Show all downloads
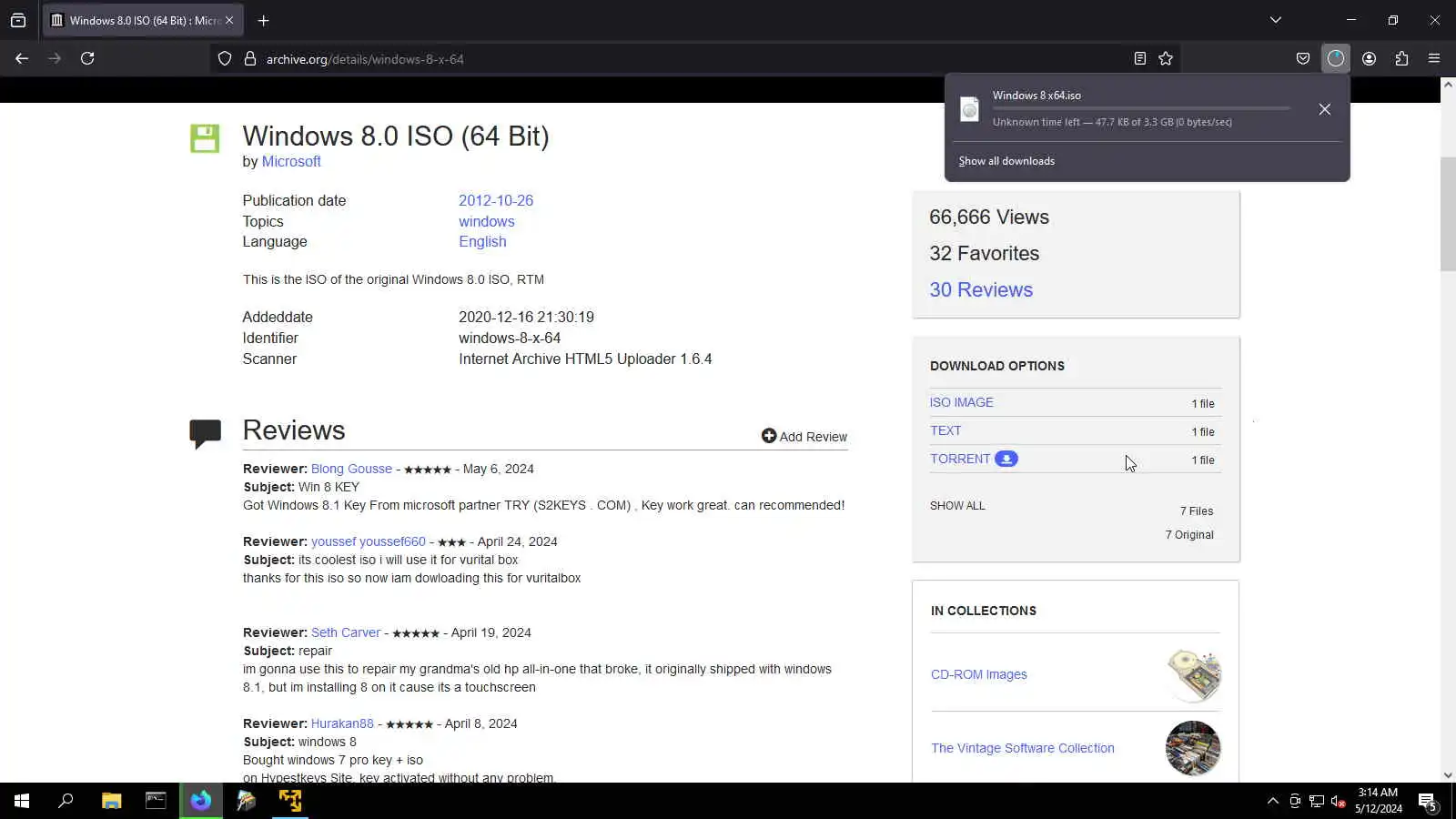1456x819 pixels. tap(1006, 161)
